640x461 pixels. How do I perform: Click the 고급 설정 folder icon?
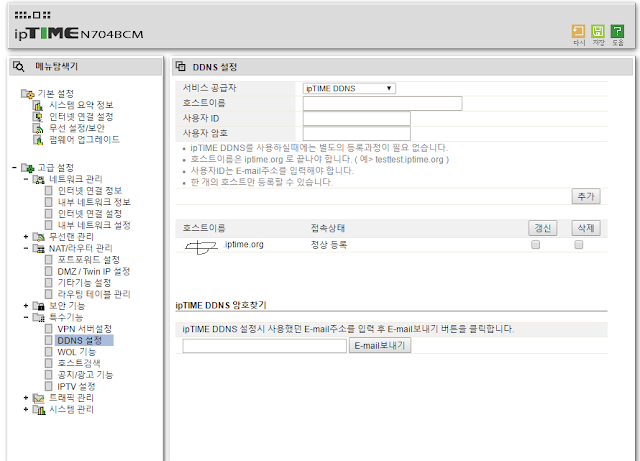point(28,168)
